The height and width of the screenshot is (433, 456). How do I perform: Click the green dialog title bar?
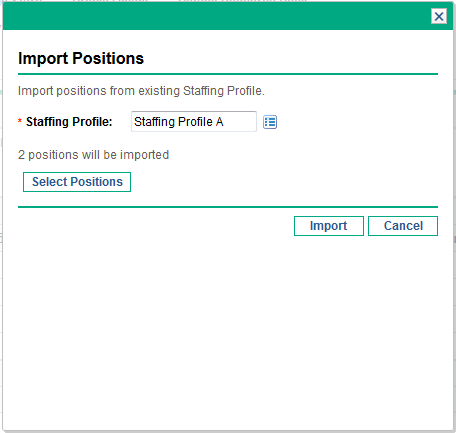click(x=217, y=16)
